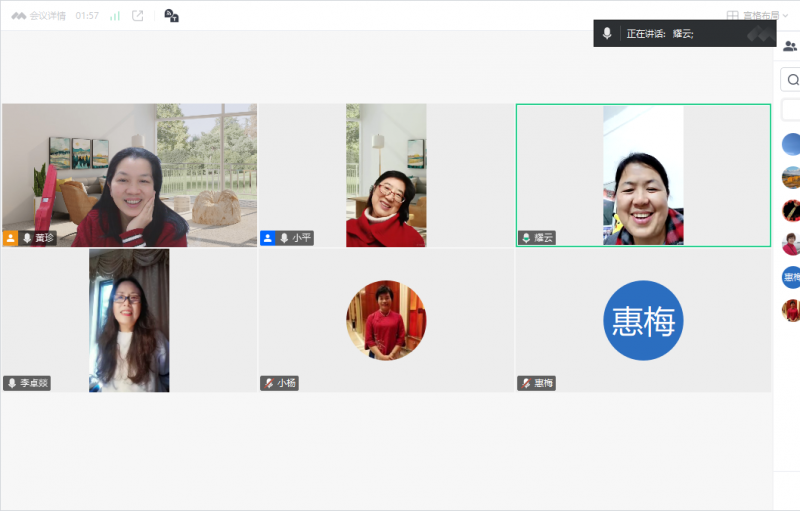The width and height of the screenshot is (800, 511).
Task: Click the green network signal strength icon
Action: tap(115, 16)
